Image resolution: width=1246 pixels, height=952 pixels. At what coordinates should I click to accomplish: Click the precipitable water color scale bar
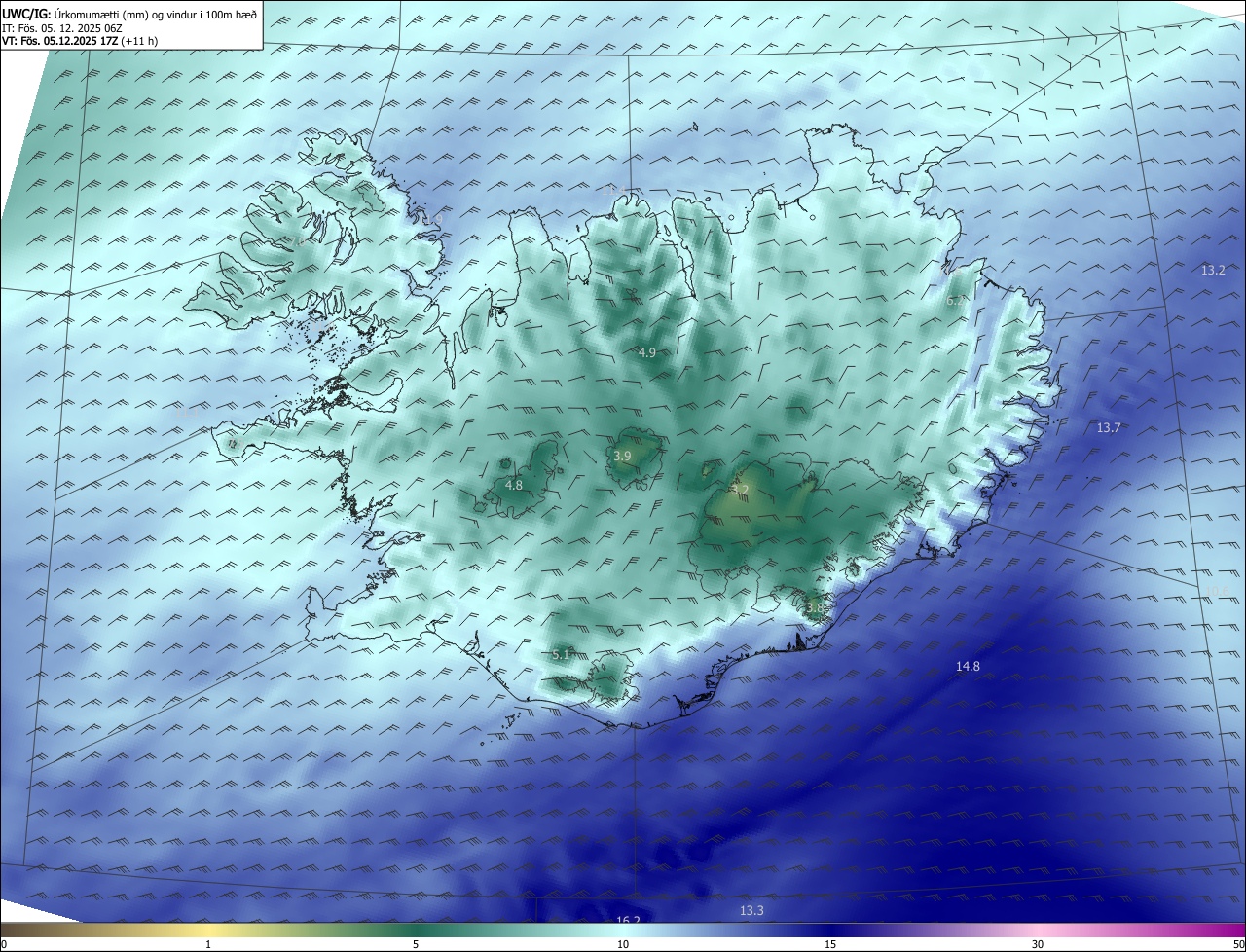click(623, 930)
